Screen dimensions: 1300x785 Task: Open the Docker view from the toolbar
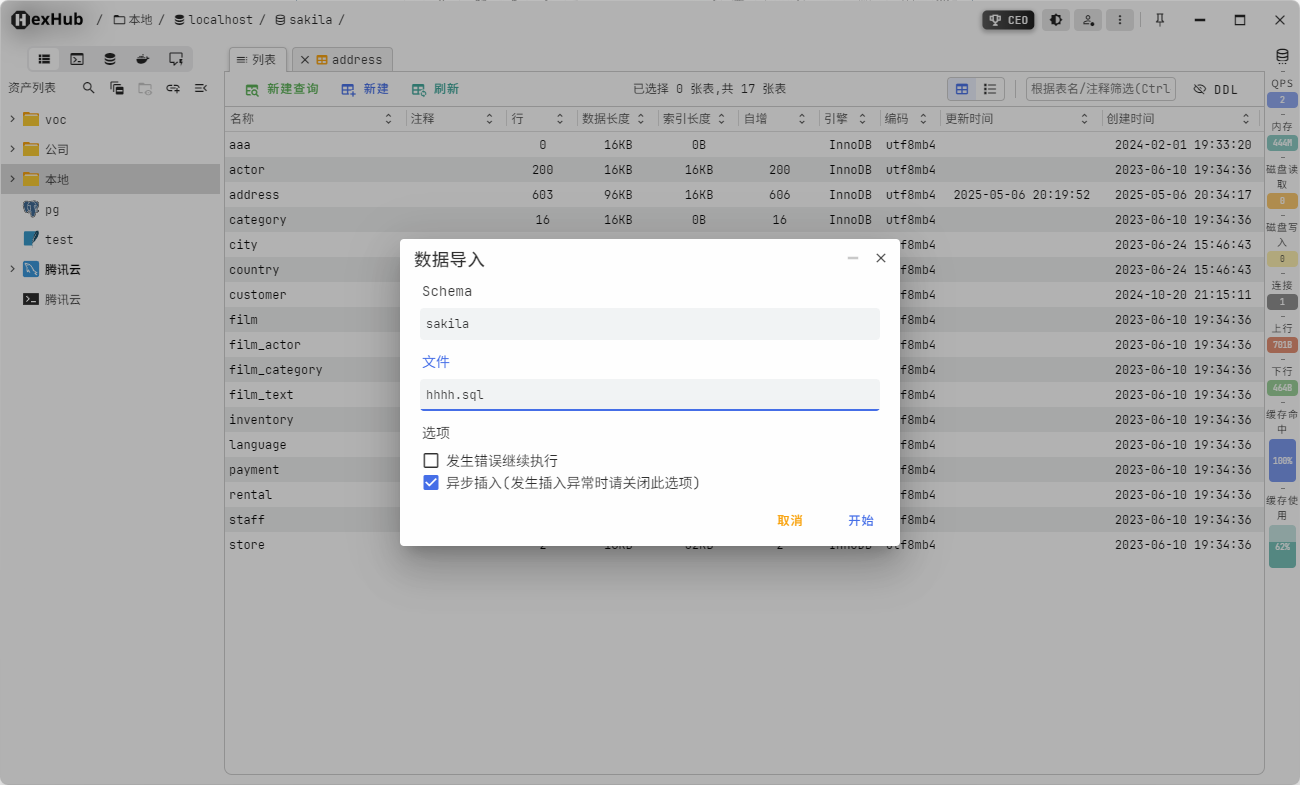[x=142, y=58]
